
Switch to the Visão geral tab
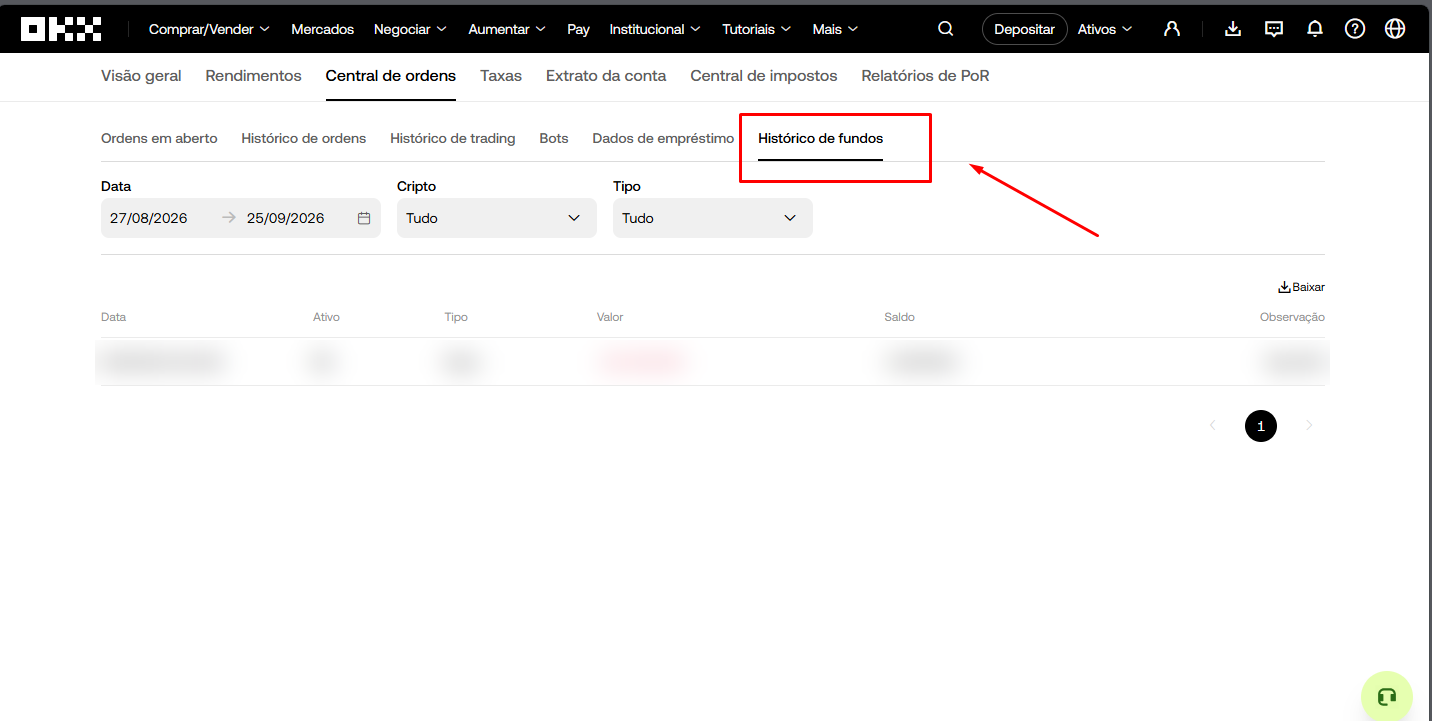pyautogui.click(x=141, y=76)
